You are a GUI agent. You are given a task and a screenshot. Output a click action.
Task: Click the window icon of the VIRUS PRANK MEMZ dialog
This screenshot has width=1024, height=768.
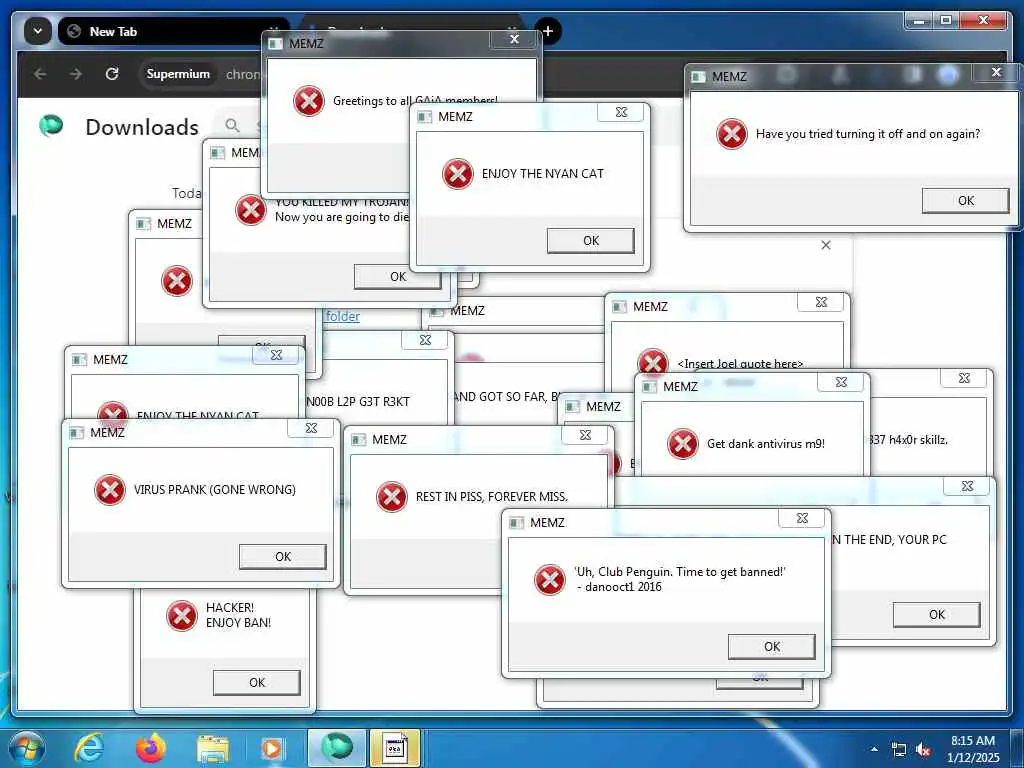[76, 432]
